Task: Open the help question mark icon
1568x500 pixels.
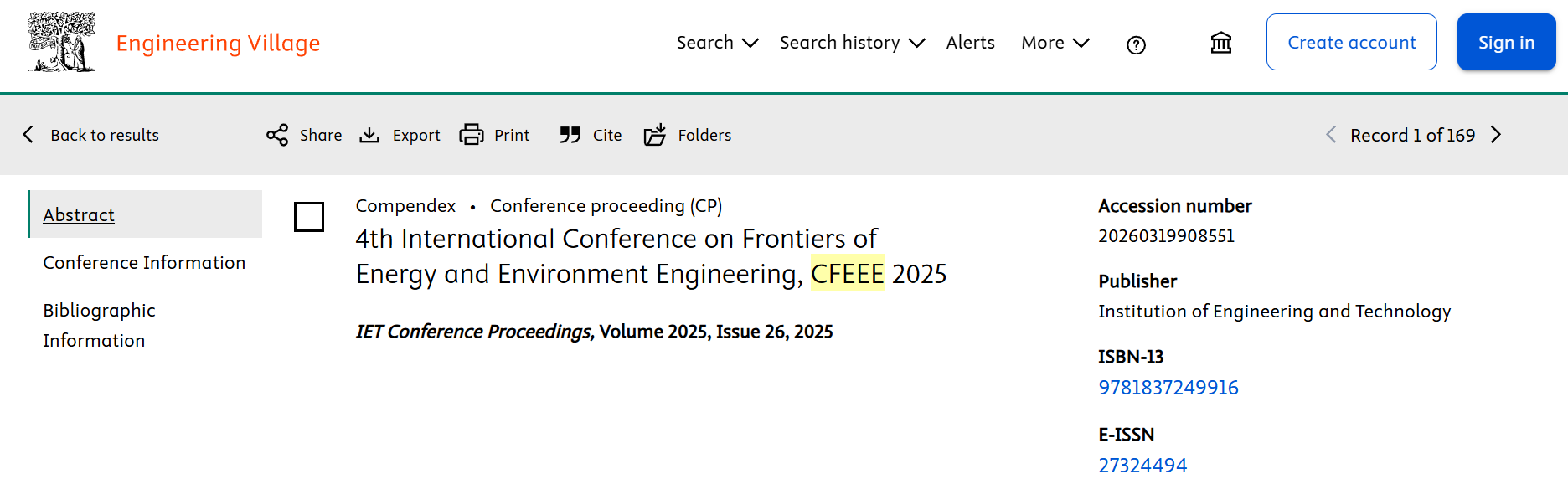Action: (x=1136, y=45)
